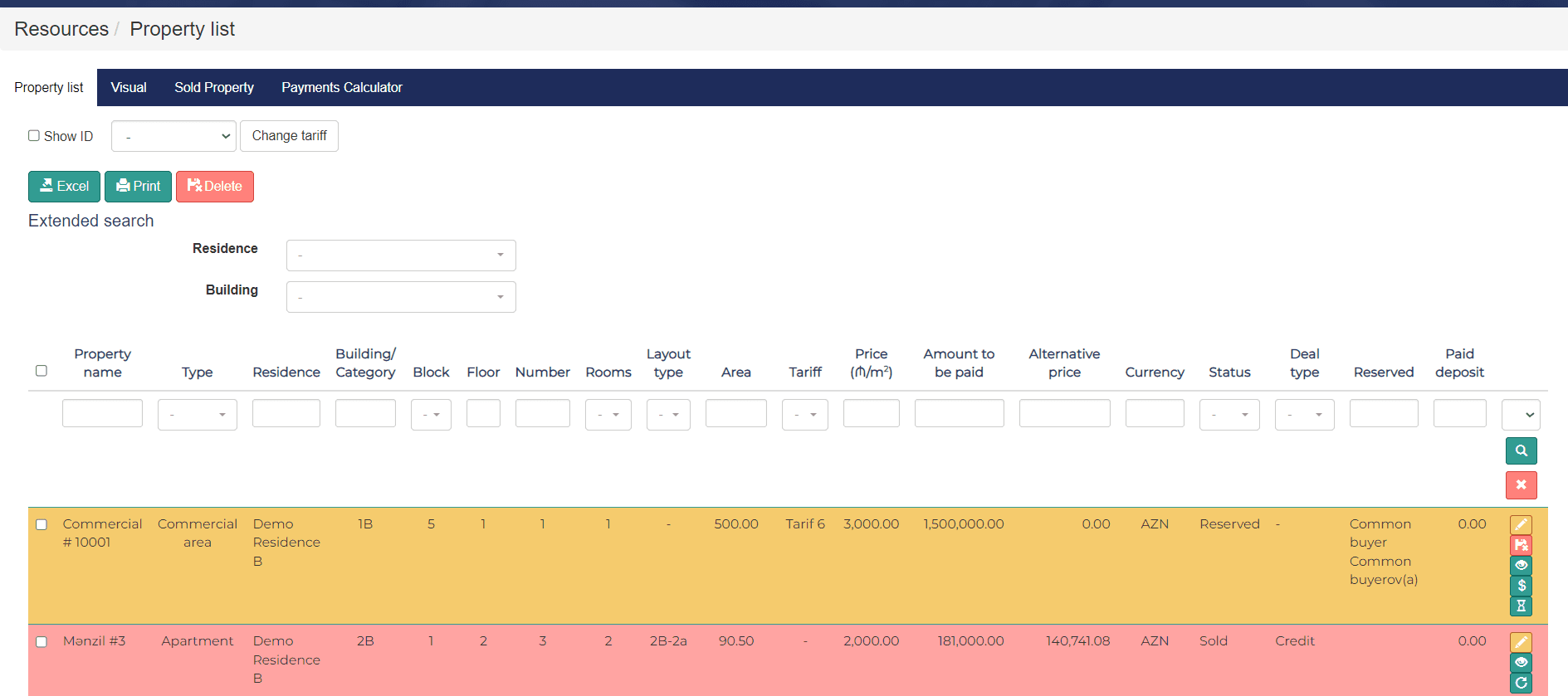Viewport: 1568px width, 696px height.
Task: Switch to the Sold Property tab
Action: (214, 87)
